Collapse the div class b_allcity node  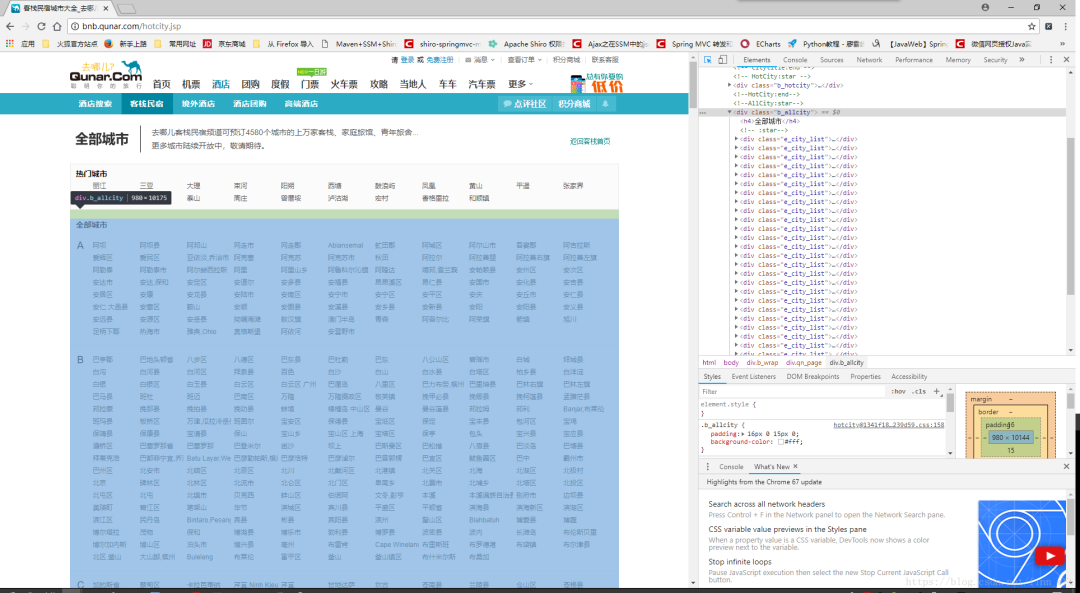(729, 112)
